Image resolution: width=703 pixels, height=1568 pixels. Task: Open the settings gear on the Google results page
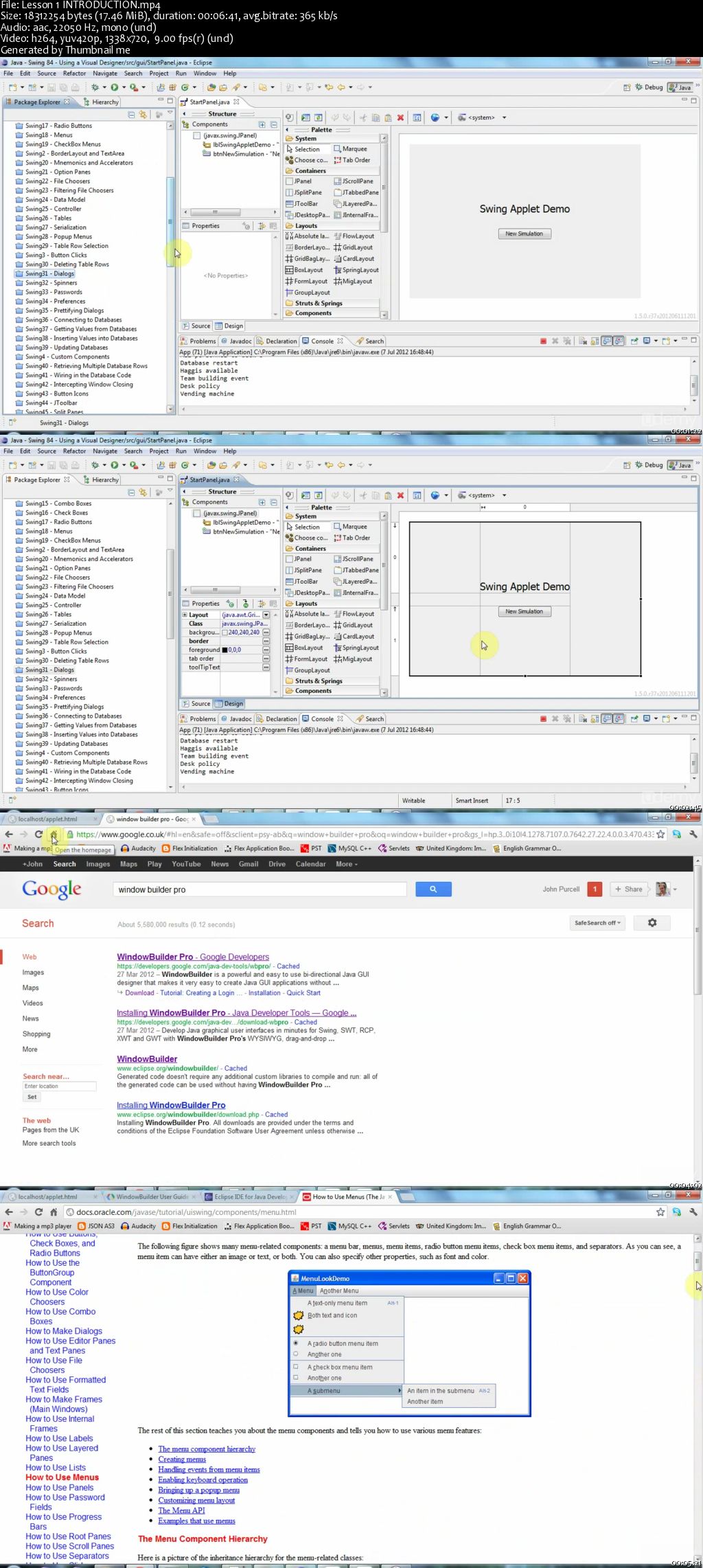tap(652, 923)
